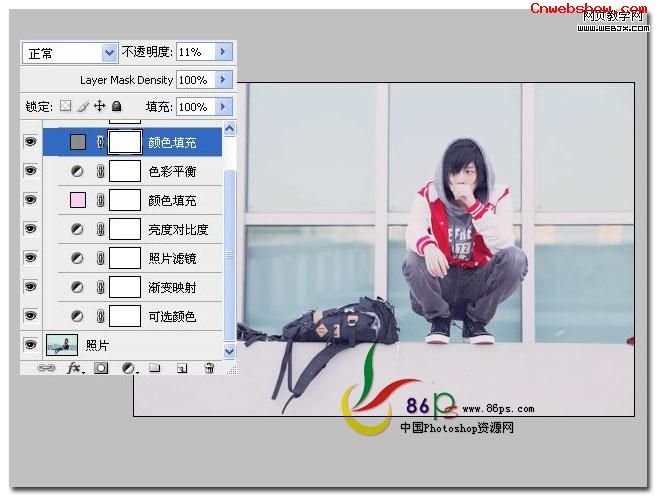Image resolution: width=660 pixels, height=500 pixels.
Task: Create new fill or adjustment layer icon
Action: coord(128,369)
